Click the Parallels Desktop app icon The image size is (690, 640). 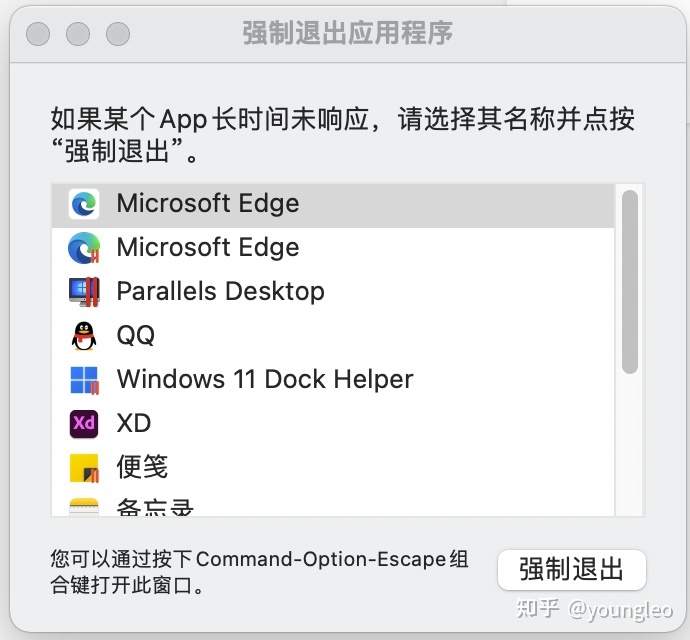84,291
